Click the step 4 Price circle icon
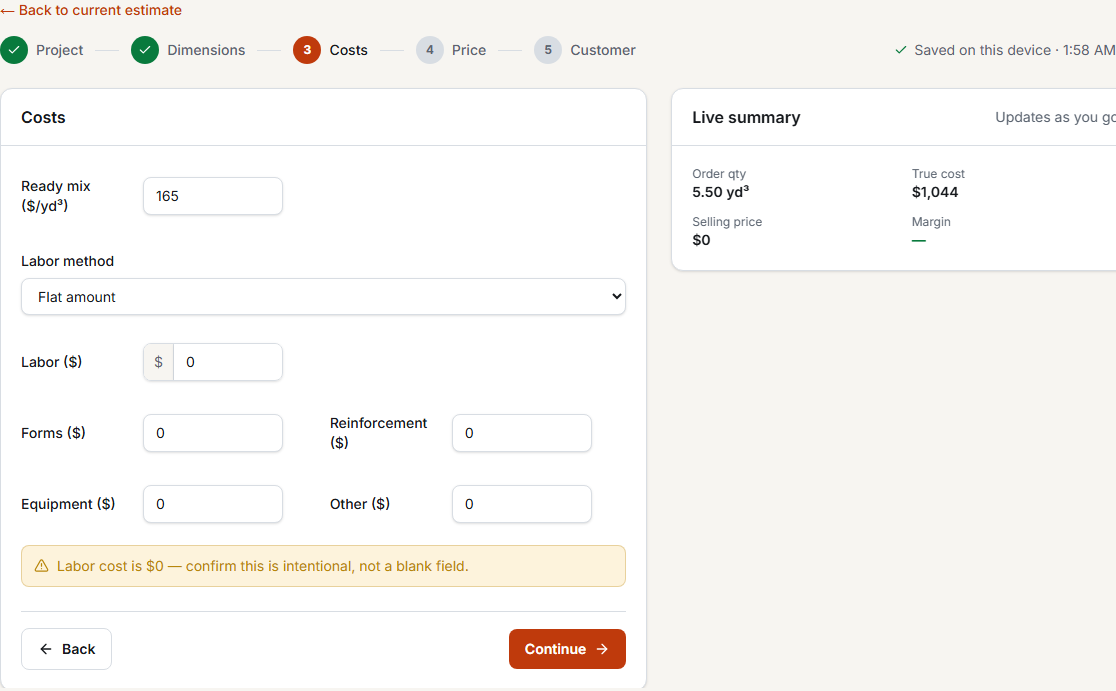The width and height of the screenshot is (1116, 691). [430, 50]
